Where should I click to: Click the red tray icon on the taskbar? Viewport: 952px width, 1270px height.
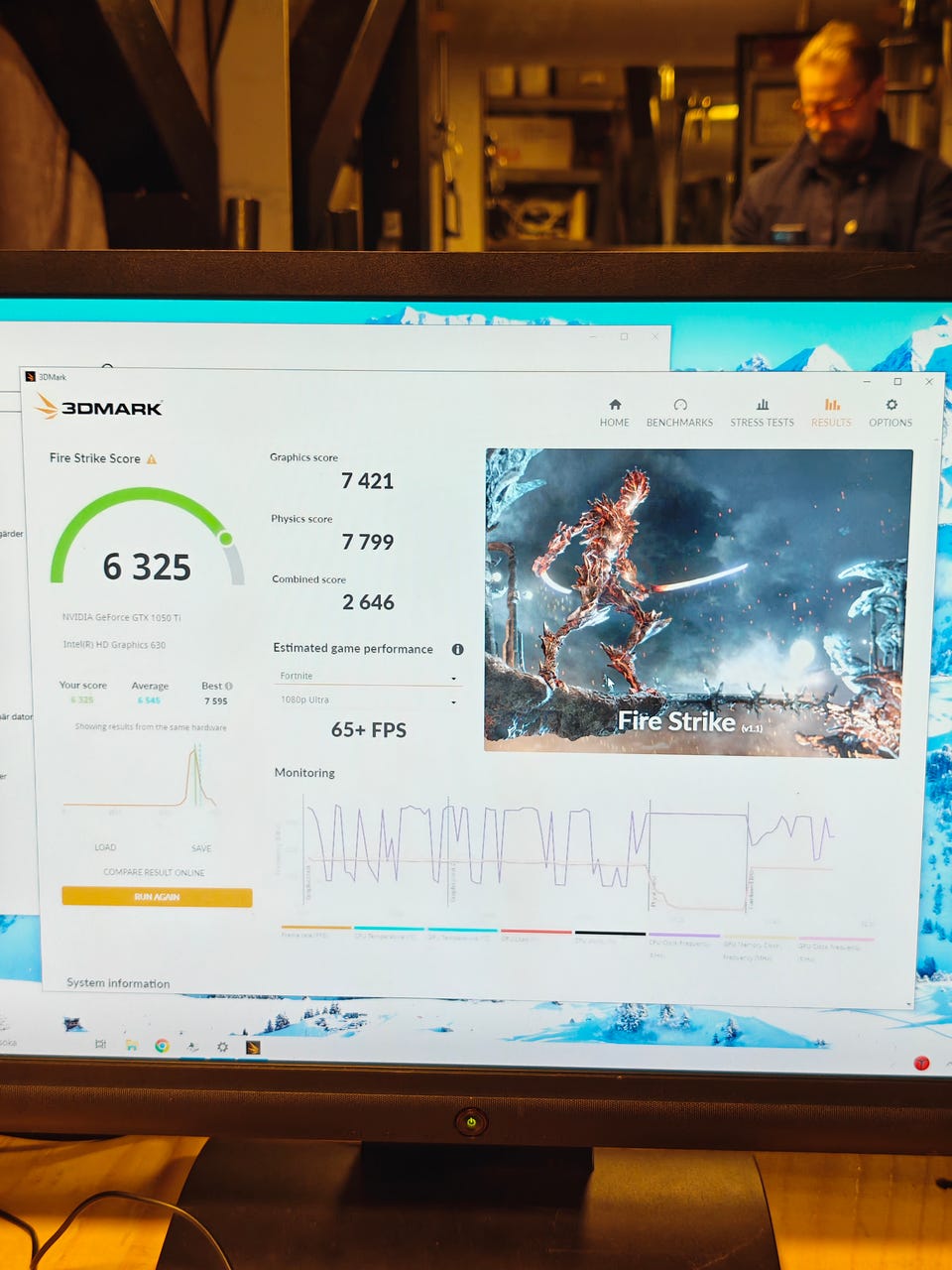pos(921,1063)
